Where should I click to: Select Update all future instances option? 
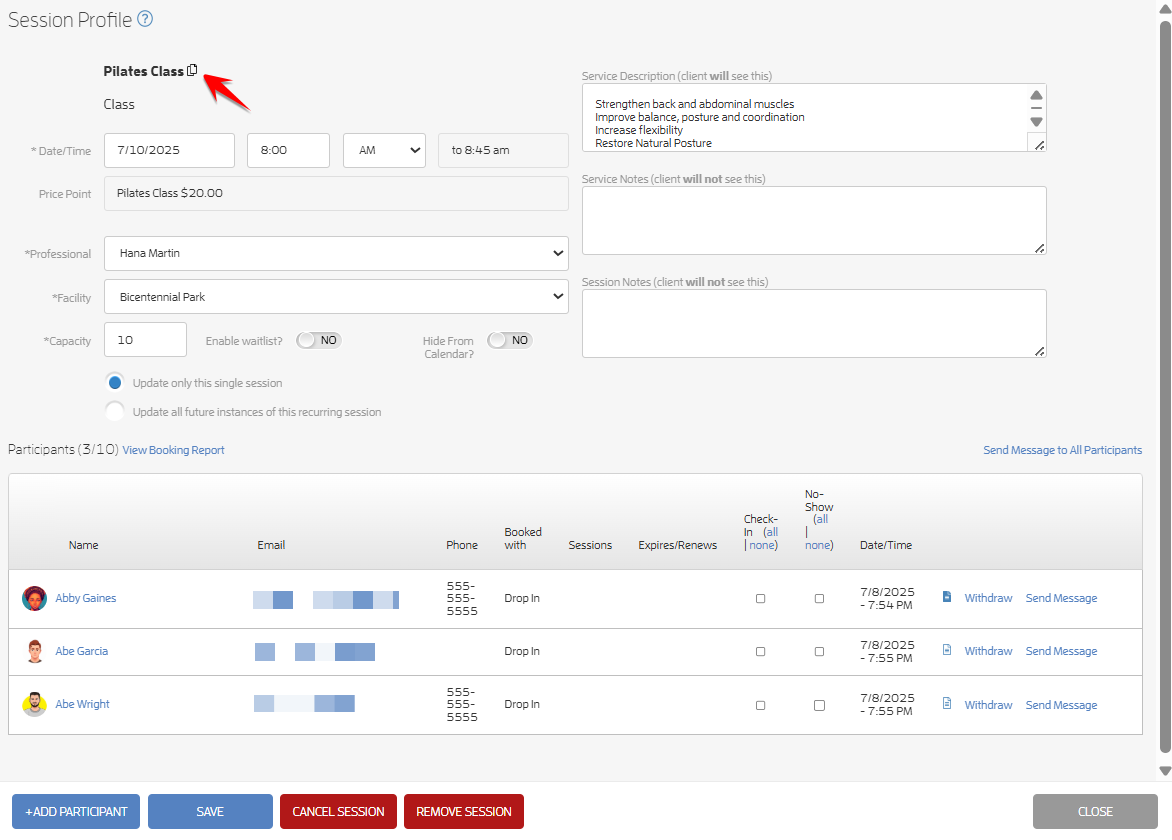pyautogui.click(x=115, y=411)
